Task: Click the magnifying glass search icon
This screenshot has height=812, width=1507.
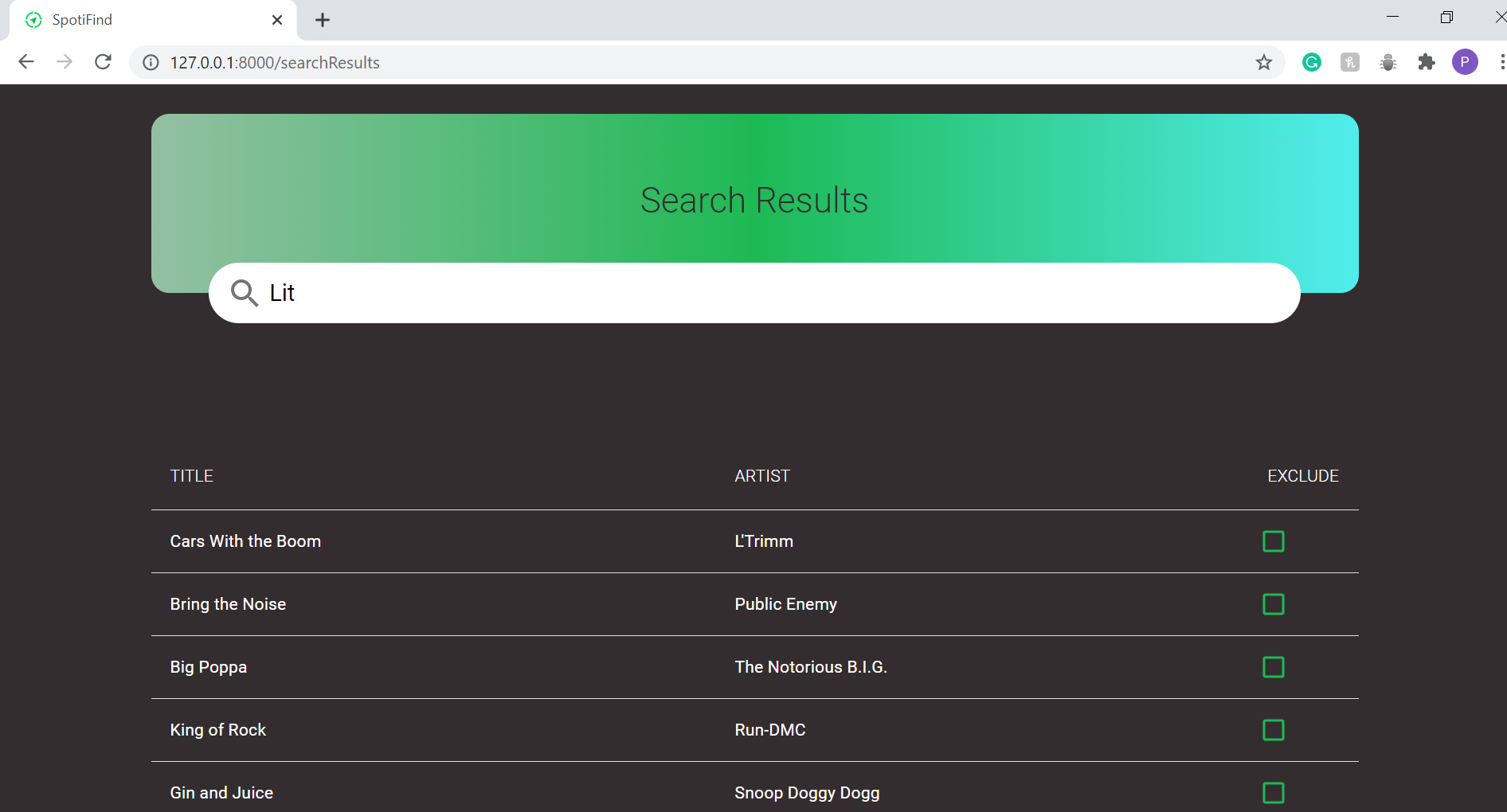Action: tap(245, 293)
